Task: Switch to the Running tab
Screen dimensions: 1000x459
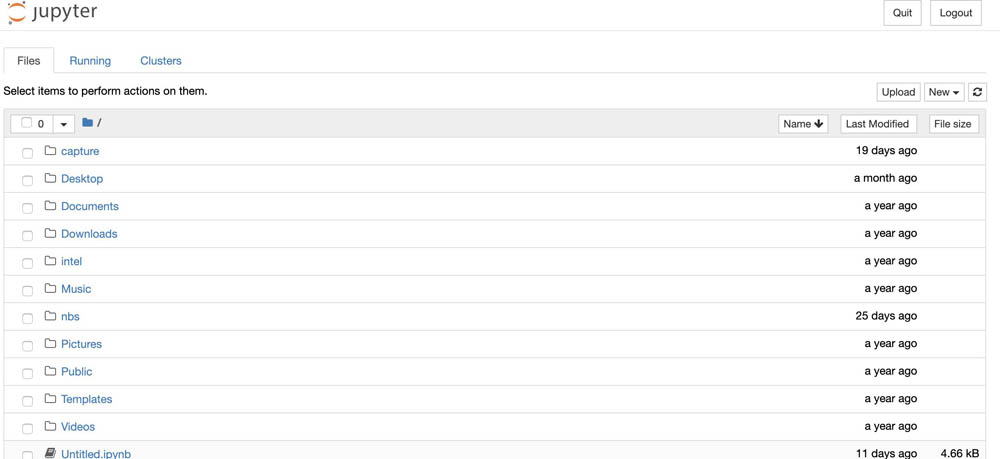Action: tap(90, 61)
